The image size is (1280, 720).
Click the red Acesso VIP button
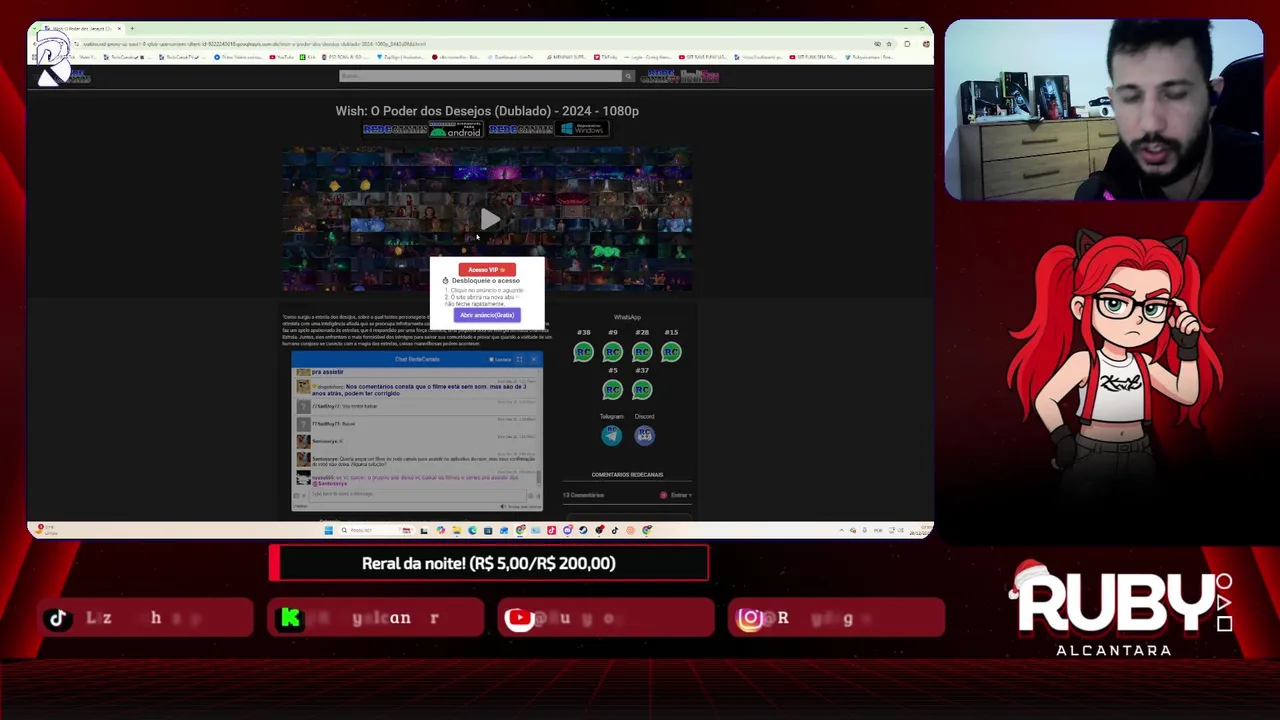coord(487,269)
